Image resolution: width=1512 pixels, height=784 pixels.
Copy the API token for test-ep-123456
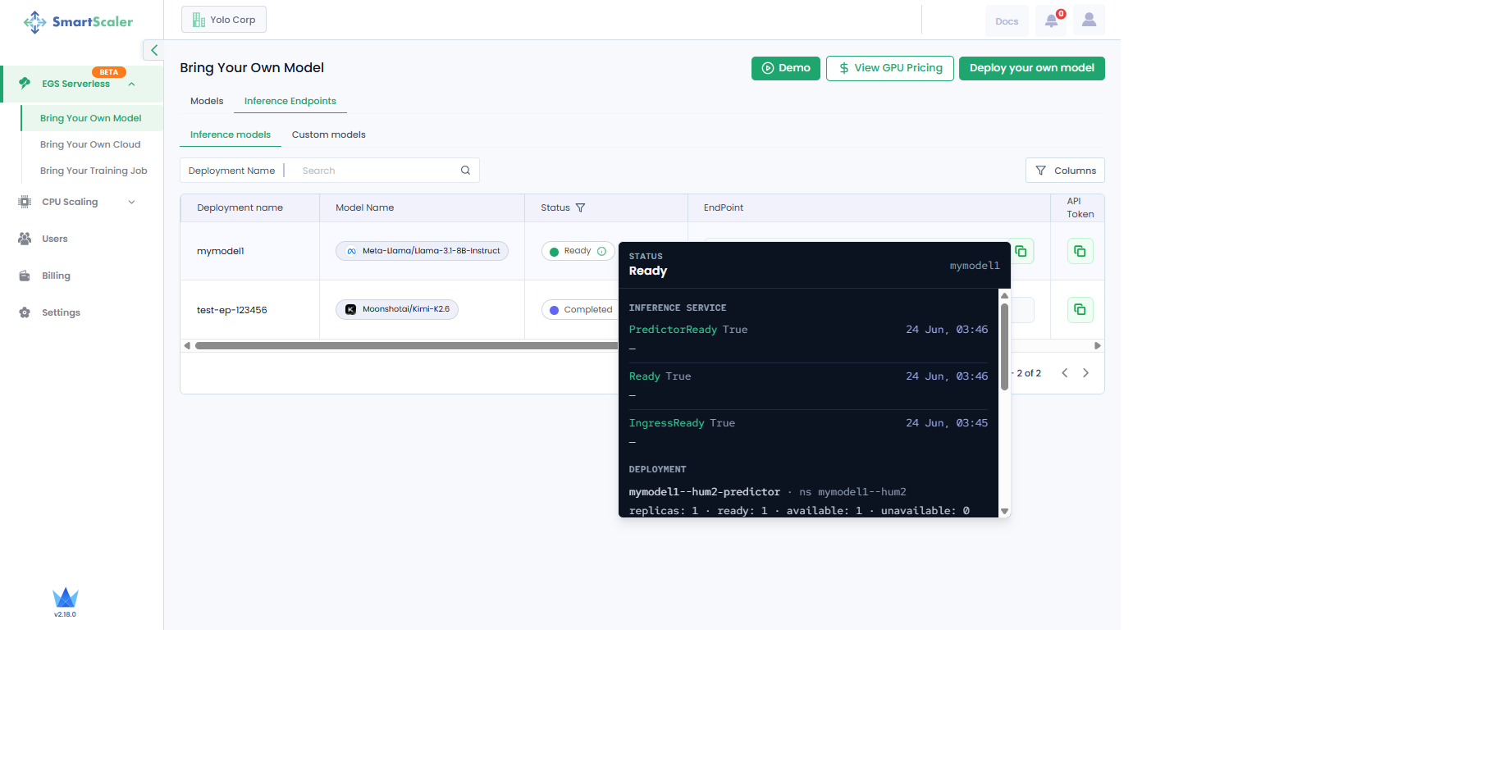(x=1080, y=309)
